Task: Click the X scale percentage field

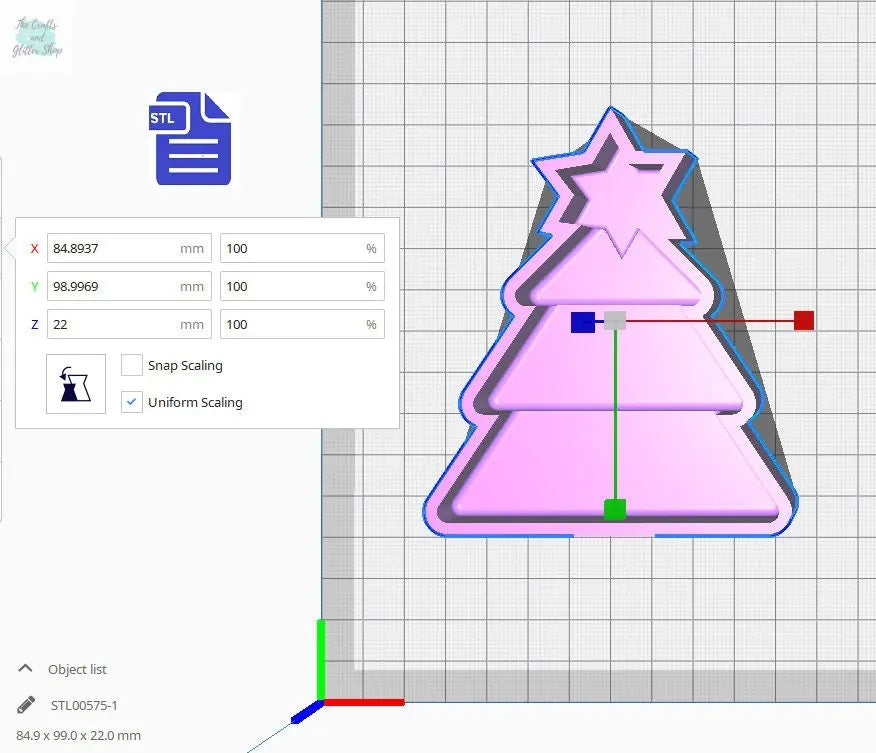Action: (x=291, y=249)
